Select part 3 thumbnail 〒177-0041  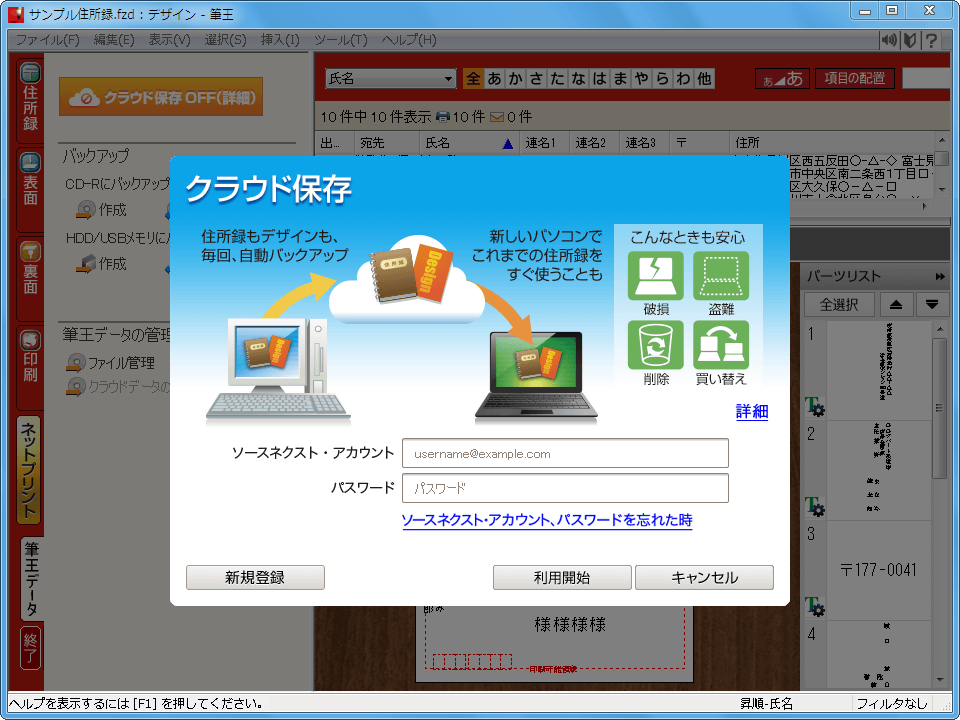879,570
